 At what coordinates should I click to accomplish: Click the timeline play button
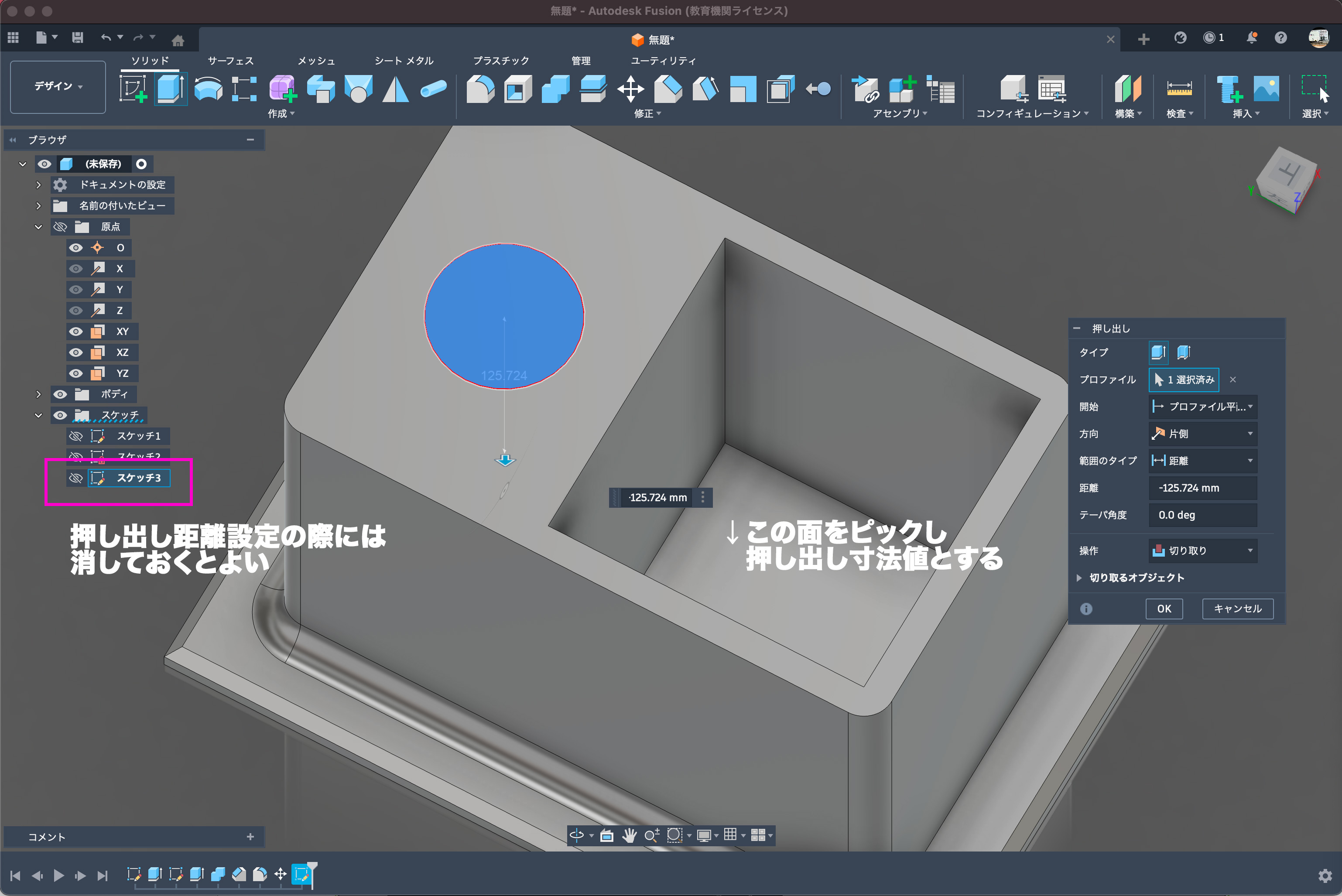point(58,875)
